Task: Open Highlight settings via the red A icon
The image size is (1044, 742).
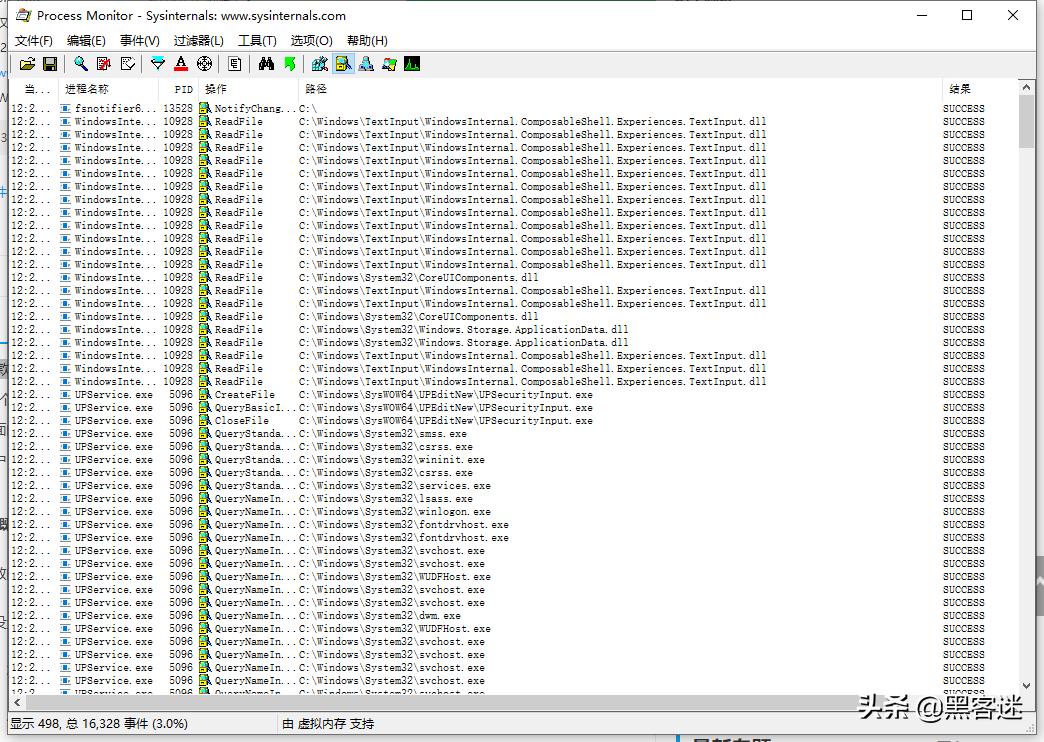Action: click(x=180, y=64)
